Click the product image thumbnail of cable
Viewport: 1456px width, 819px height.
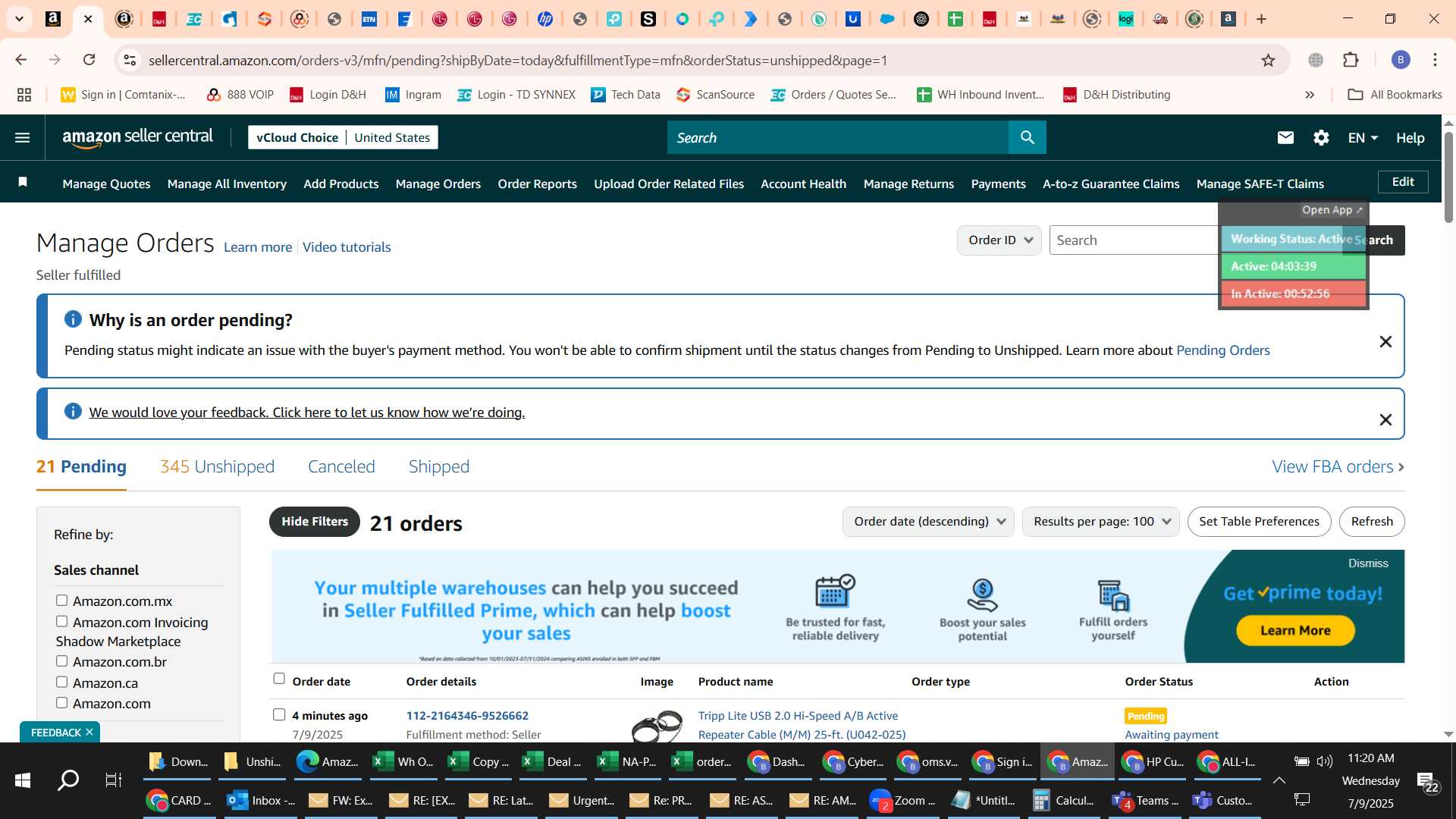coord(657,725)
